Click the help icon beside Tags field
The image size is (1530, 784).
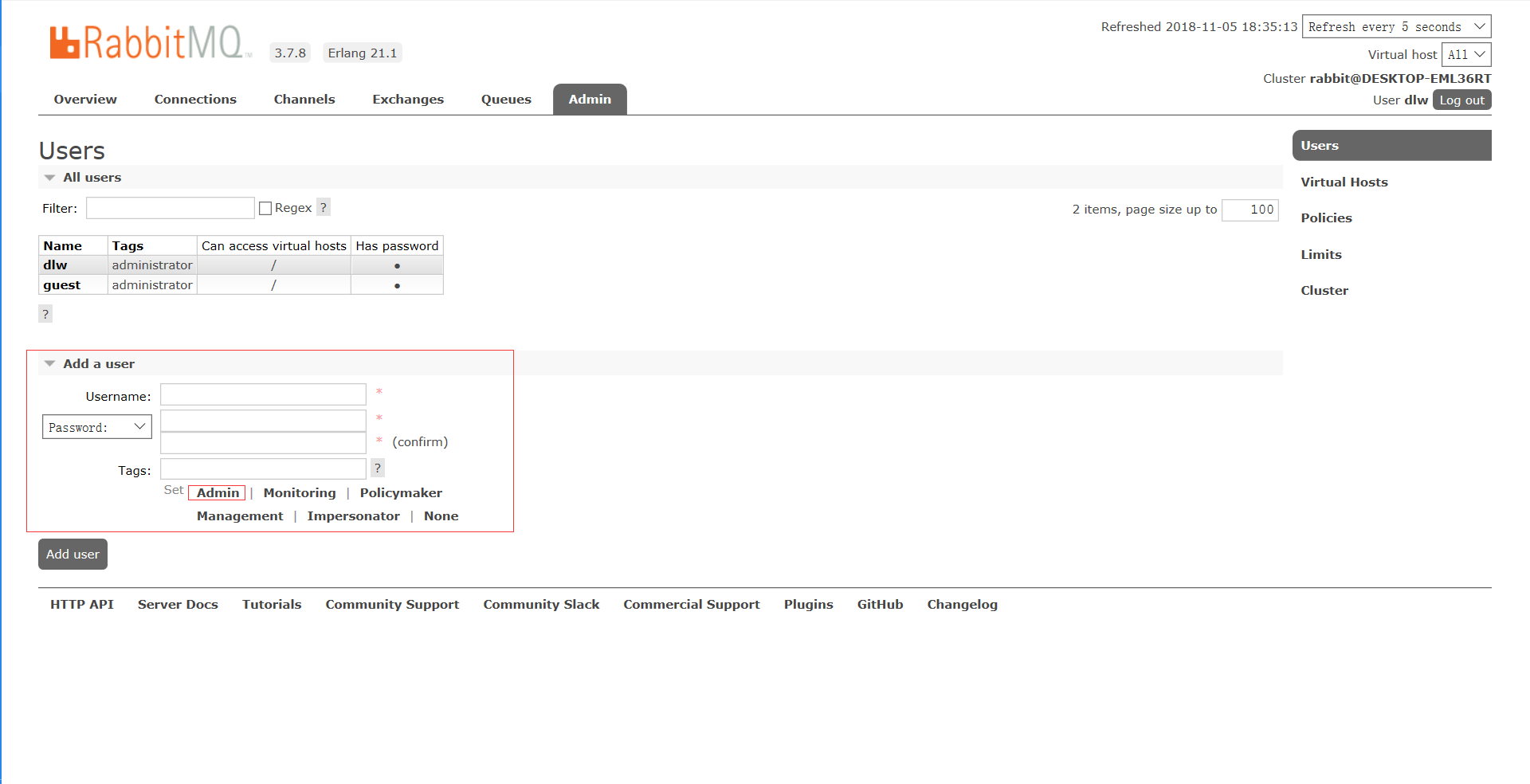click(x=378, y=468)
